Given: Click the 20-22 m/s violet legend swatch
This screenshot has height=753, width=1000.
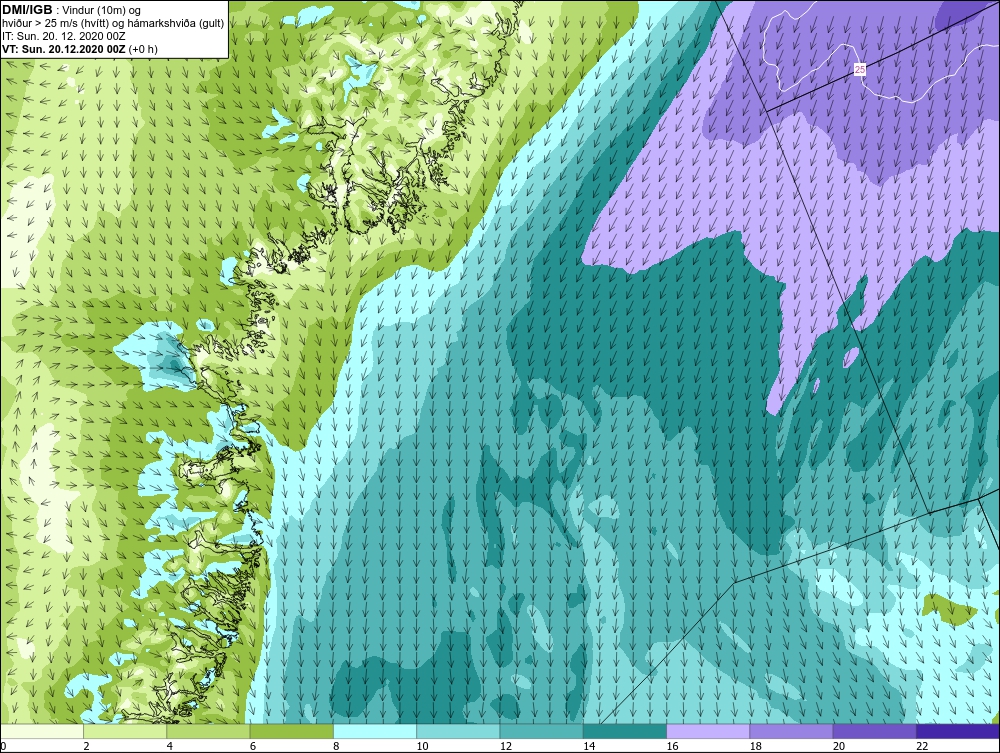Looking at the screenshot, I should [x=875, y=731].
